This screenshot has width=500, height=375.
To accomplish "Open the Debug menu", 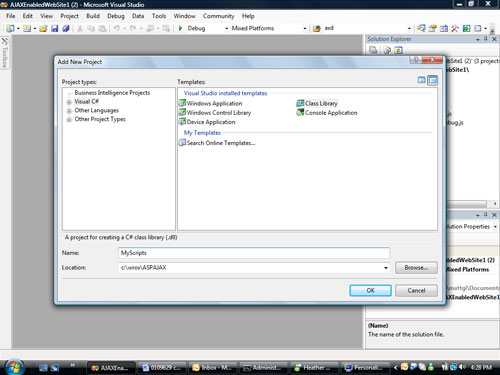I will (116, 16).
